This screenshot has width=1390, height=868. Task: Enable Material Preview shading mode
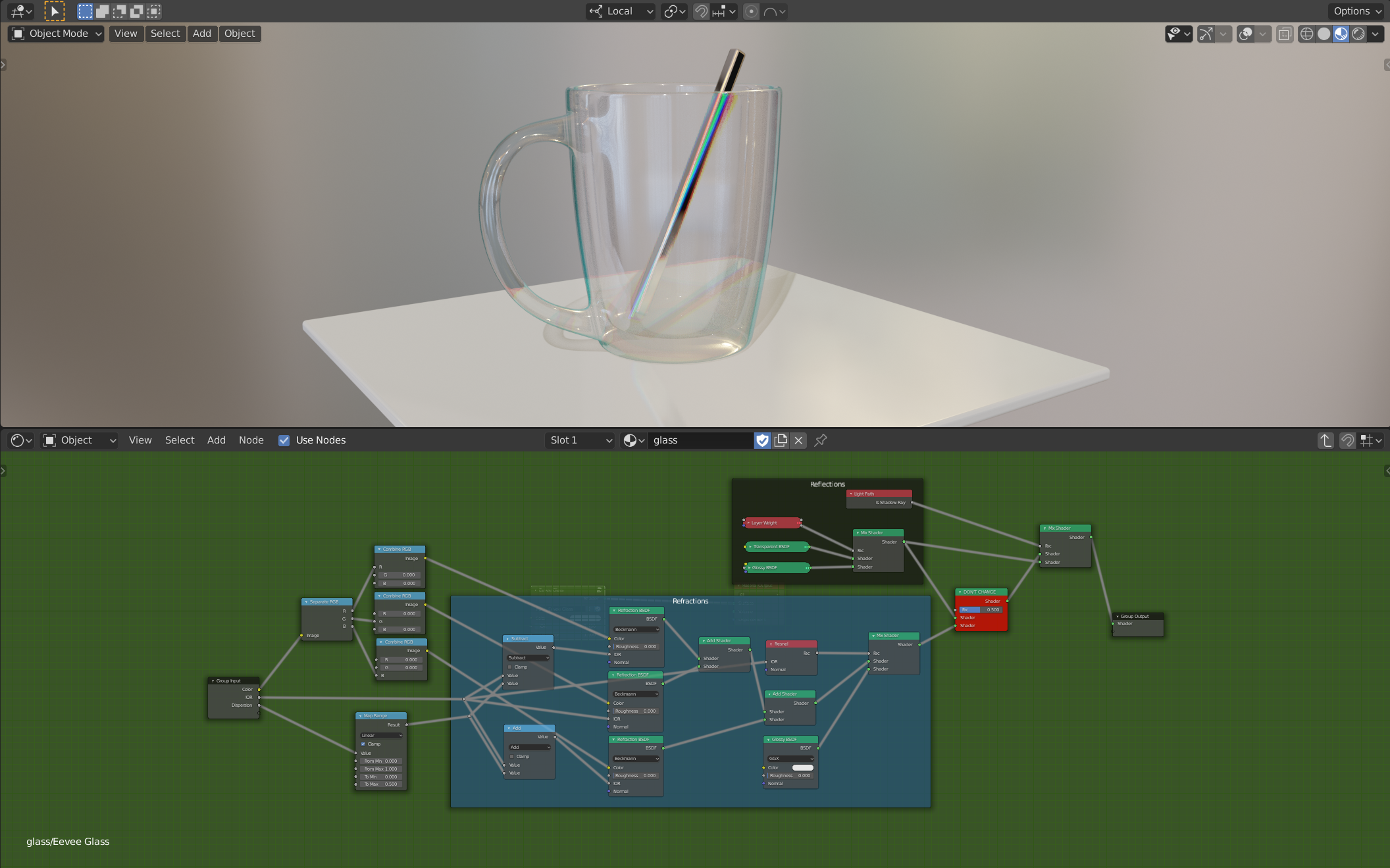[1340, 34]
